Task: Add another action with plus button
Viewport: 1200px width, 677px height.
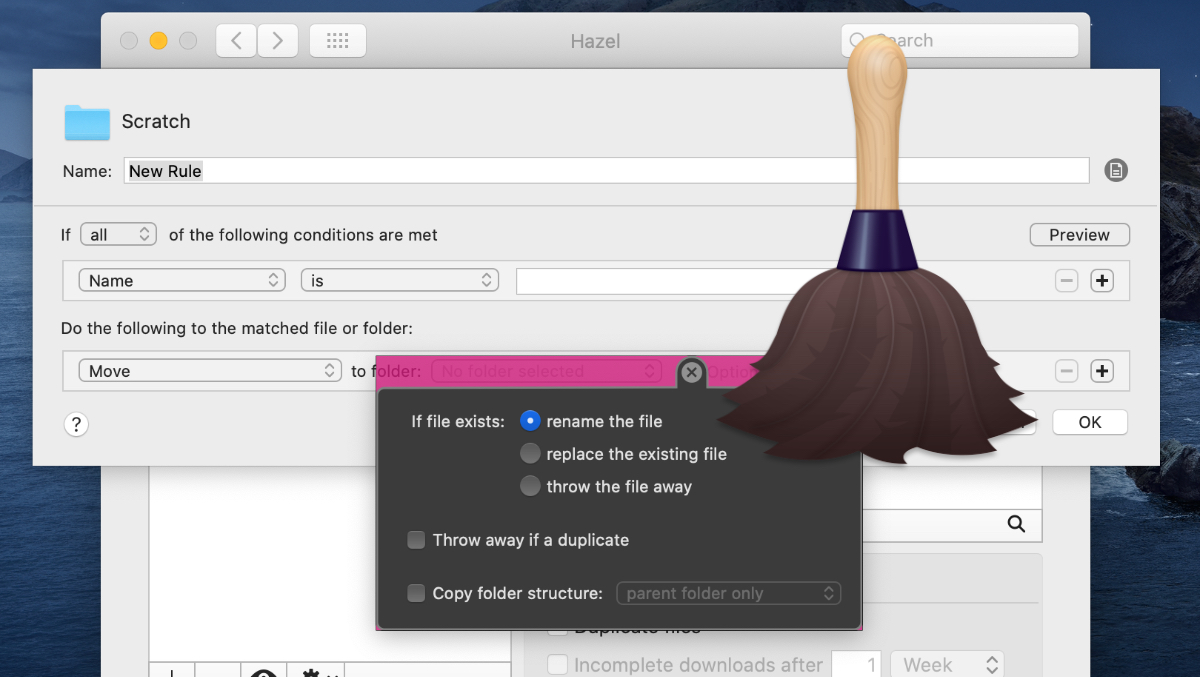Action: tap(1101, 371)
